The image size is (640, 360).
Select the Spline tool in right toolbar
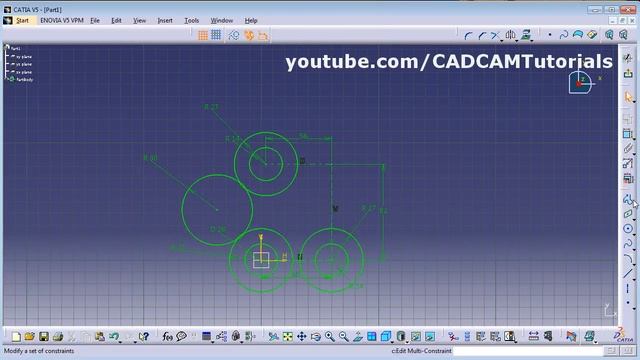point(628,244)
